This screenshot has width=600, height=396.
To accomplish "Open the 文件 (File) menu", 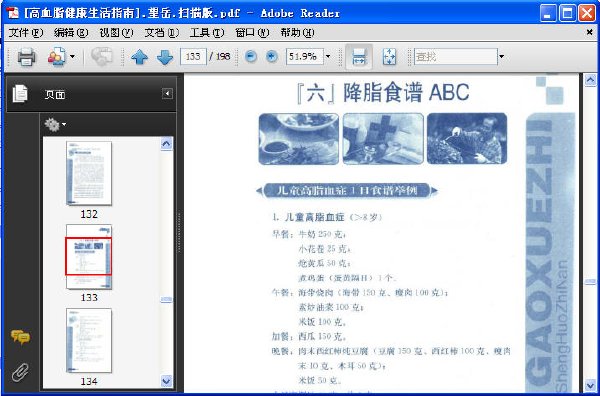I will [26, 33].
